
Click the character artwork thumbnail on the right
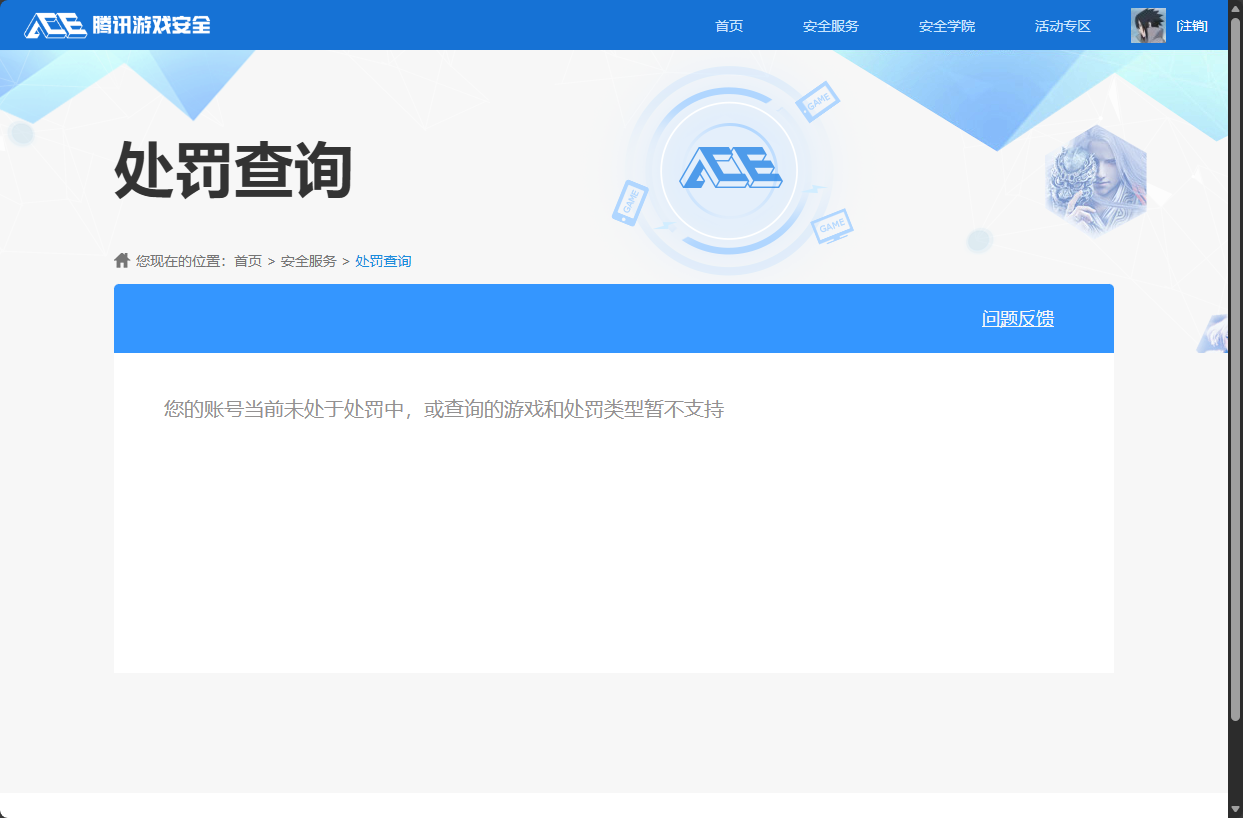click(x=1096, y=180)
